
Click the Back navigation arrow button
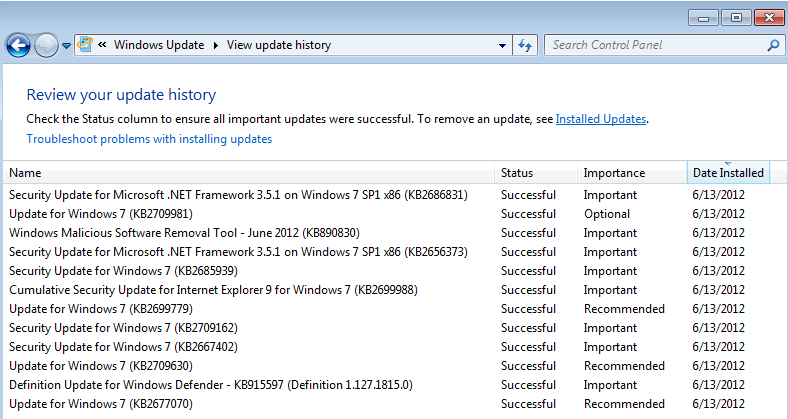18,45
